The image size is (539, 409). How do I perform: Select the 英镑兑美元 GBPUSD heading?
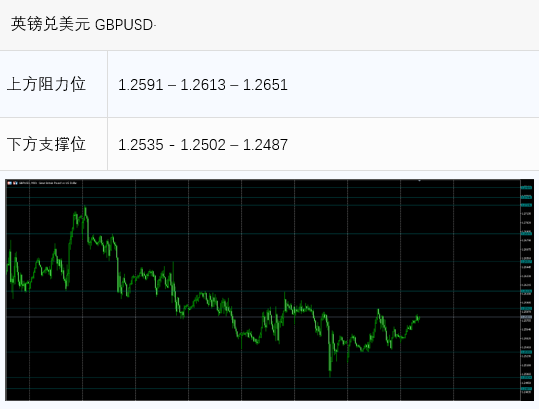point(83,25)
